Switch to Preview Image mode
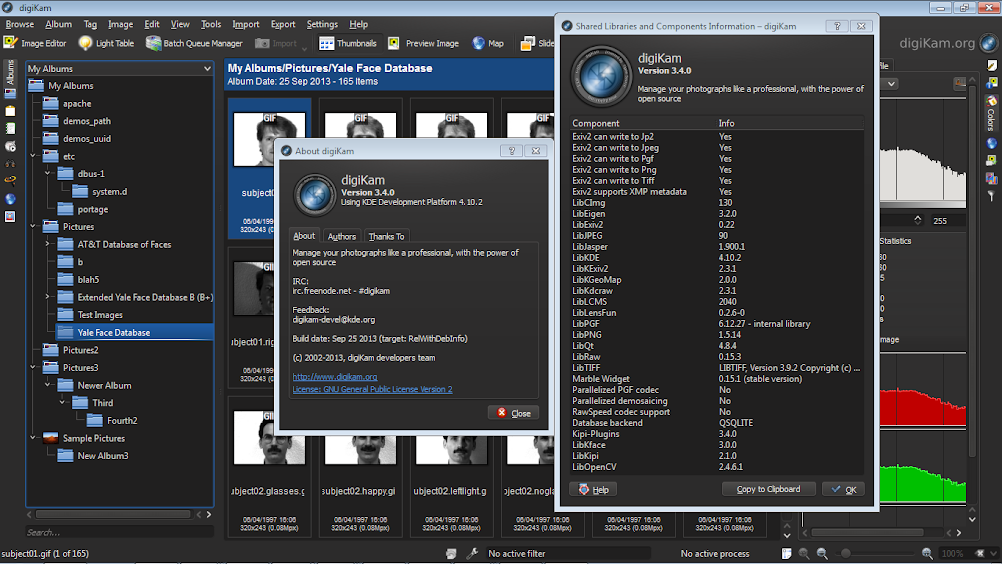The image size is (1002, 564). [424, 43]
